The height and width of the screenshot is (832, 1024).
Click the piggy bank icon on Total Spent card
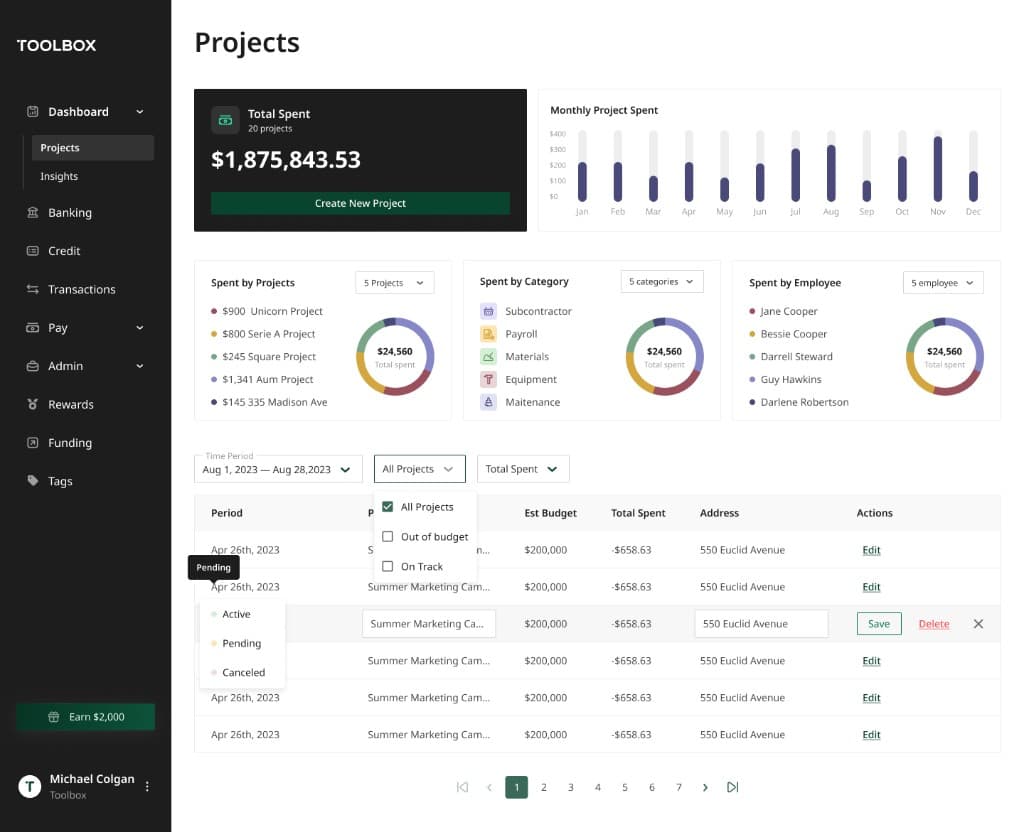point(225,120)
